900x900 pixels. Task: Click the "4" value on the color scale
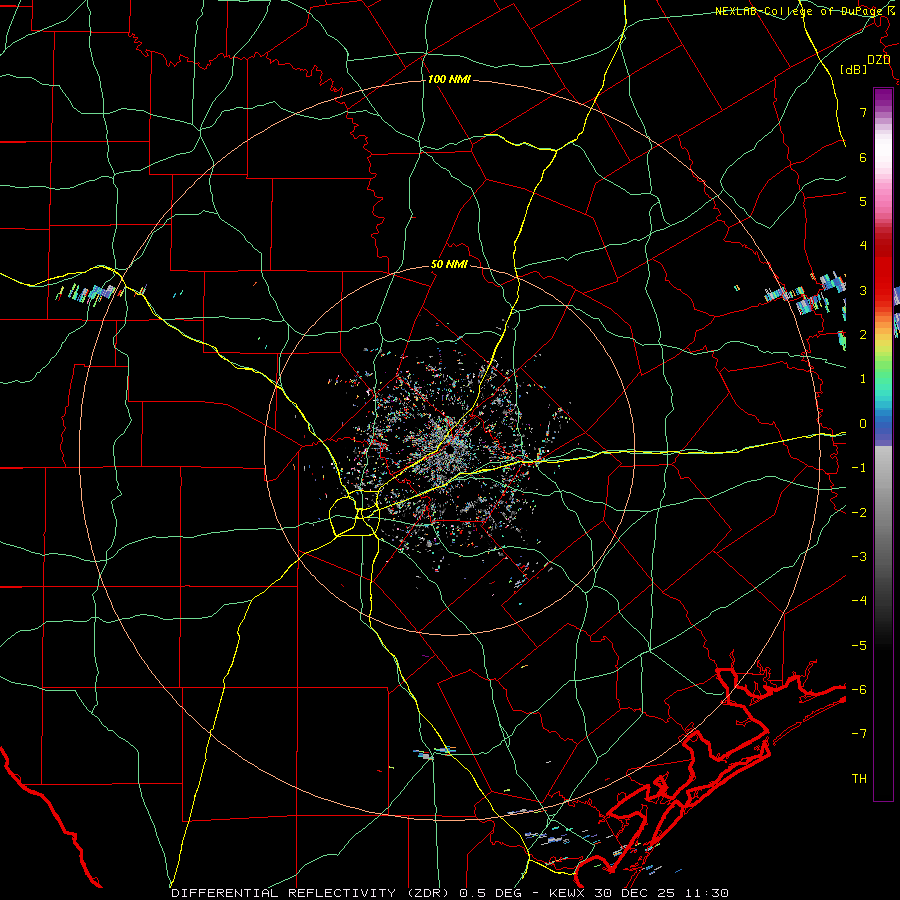[863, 246]
